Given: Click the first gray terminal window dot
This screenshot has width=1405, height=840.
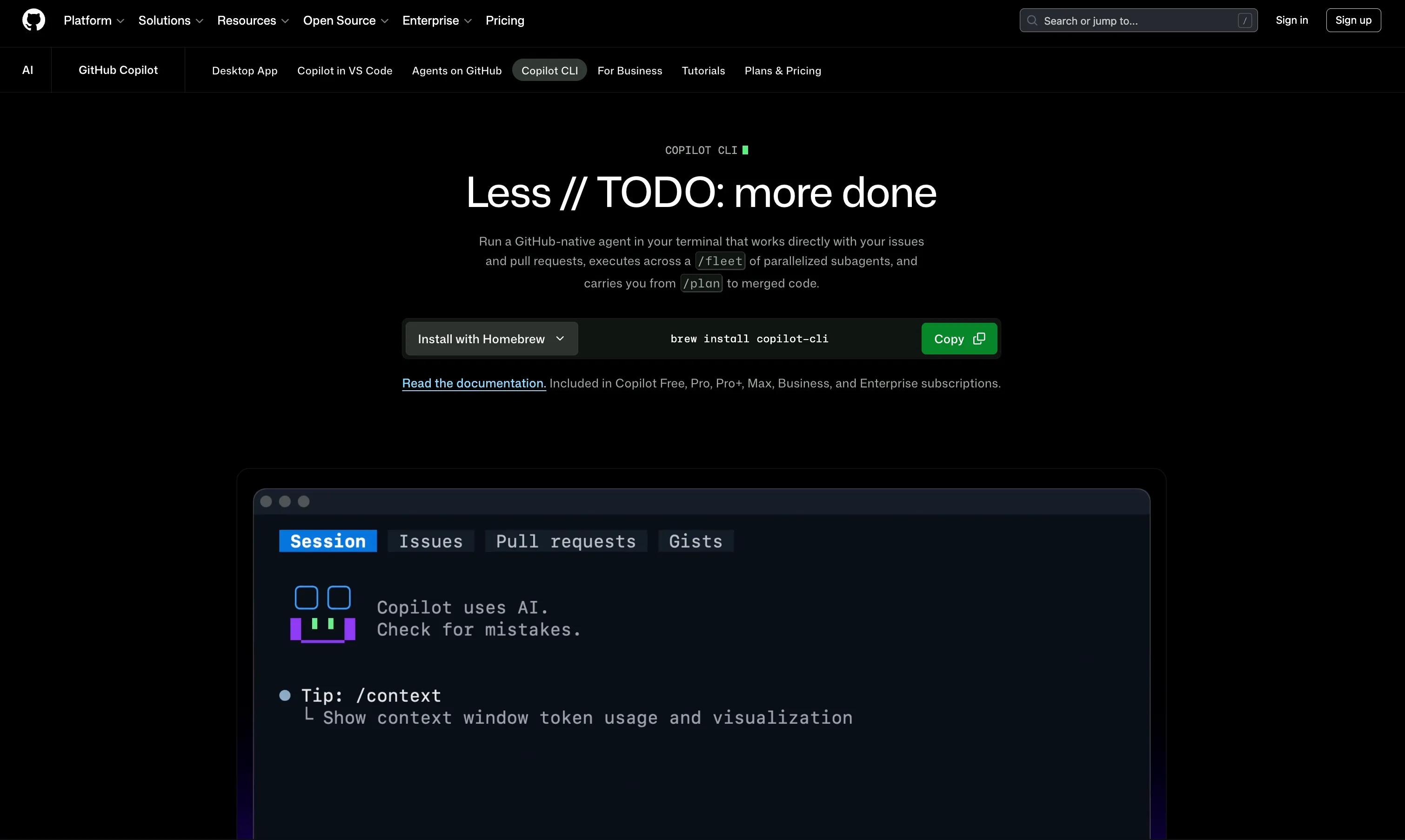Looking at the screenshot, I should (266, 501).
